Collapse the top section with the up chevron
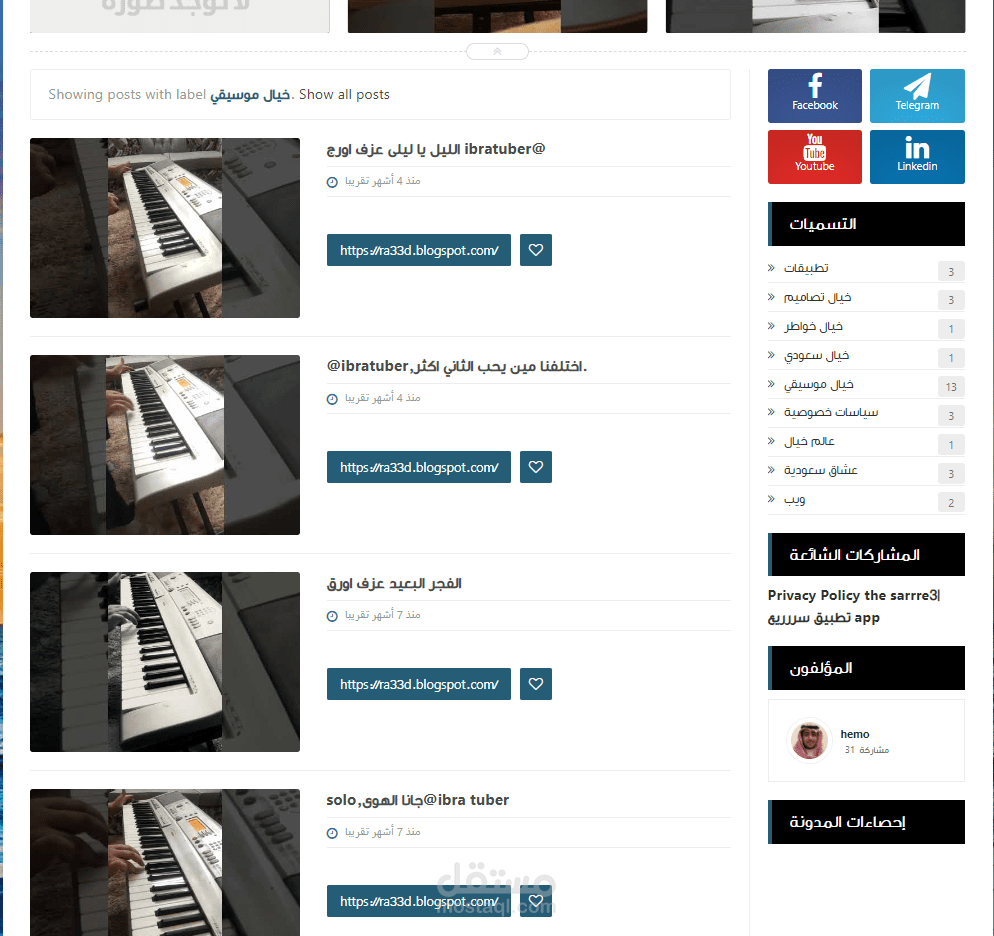 (498, 51)
